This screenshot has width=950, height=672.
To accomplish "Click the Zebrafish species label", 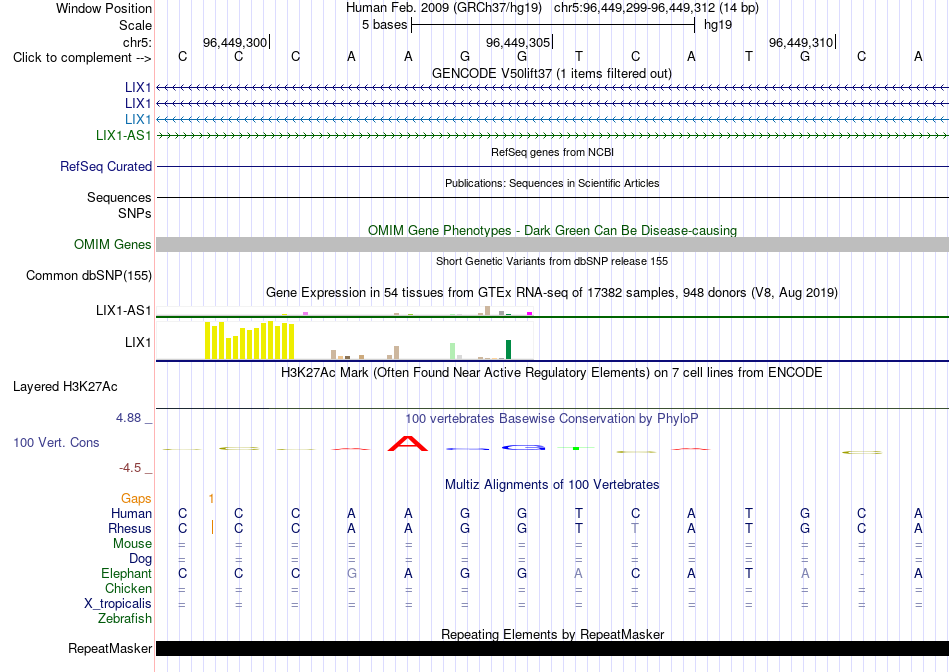I will 125,619.
